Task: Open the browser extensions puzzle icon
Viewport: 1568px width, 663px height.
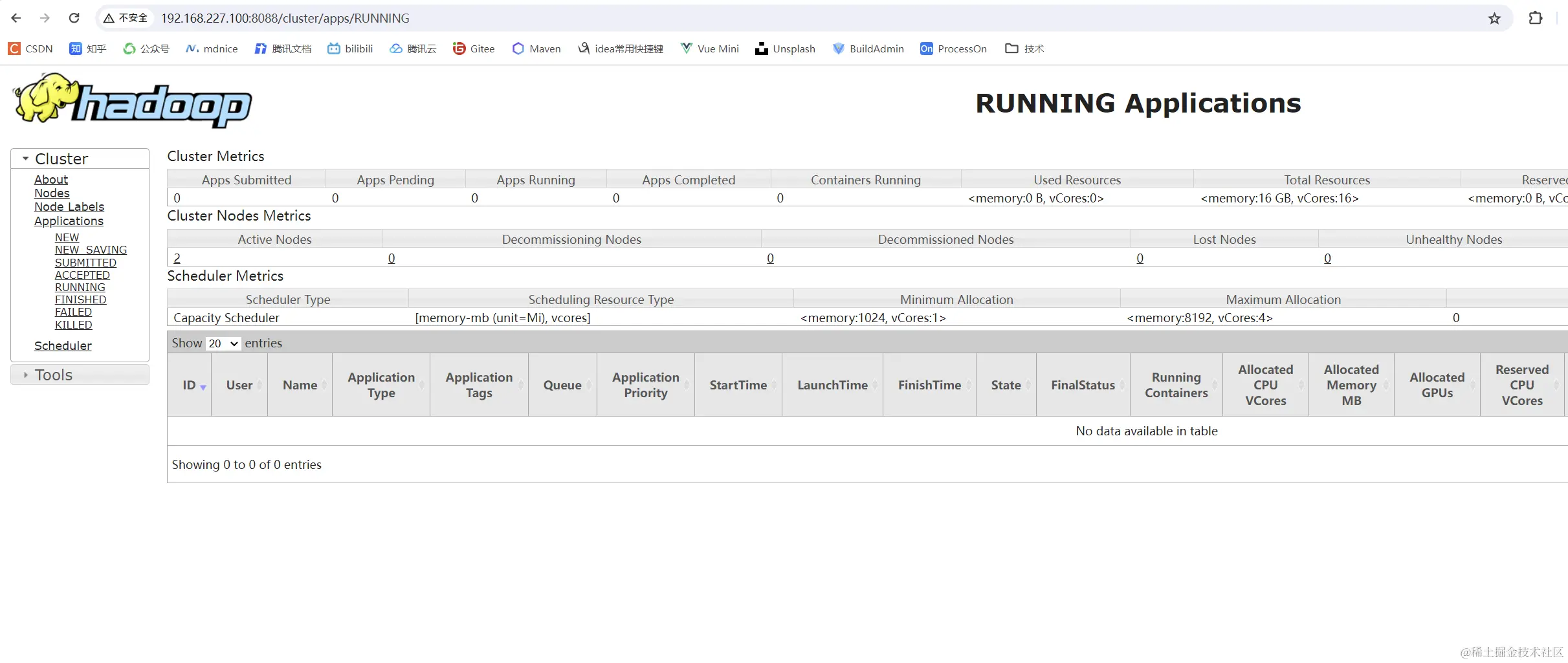Action: (x=1536, y=18)
